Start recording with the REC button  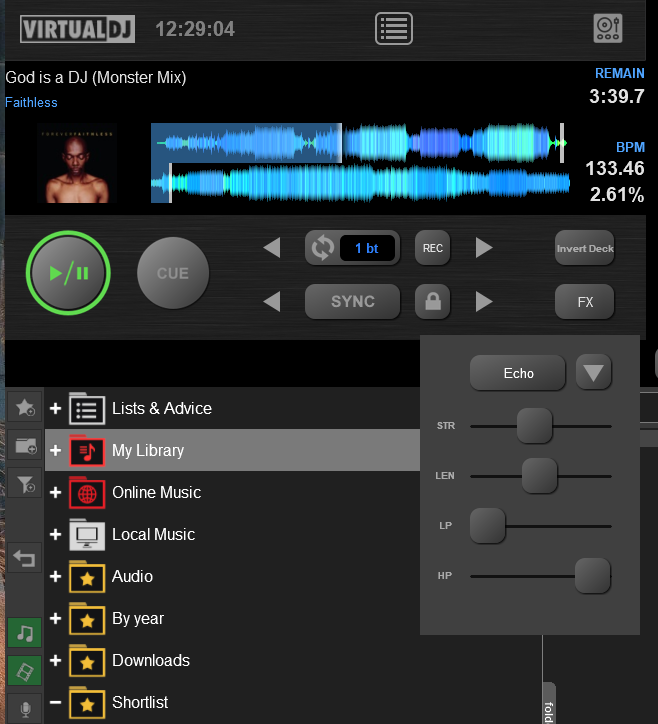point(433,248)
